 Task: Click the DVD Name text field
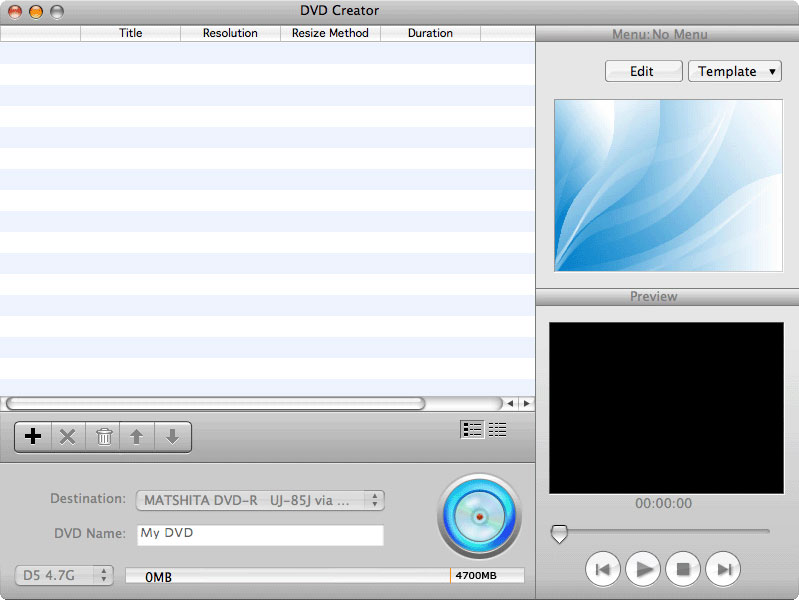tap(260, 534)
